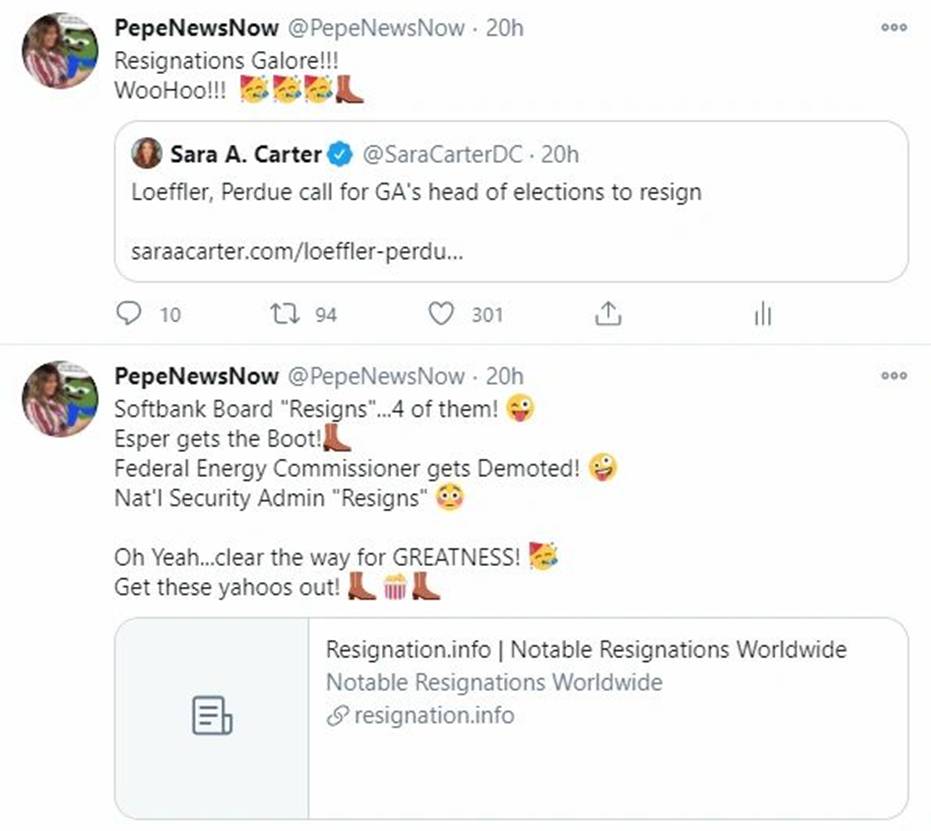
Task: Click the link chain icon beside resignation.info
Action: 338,716
